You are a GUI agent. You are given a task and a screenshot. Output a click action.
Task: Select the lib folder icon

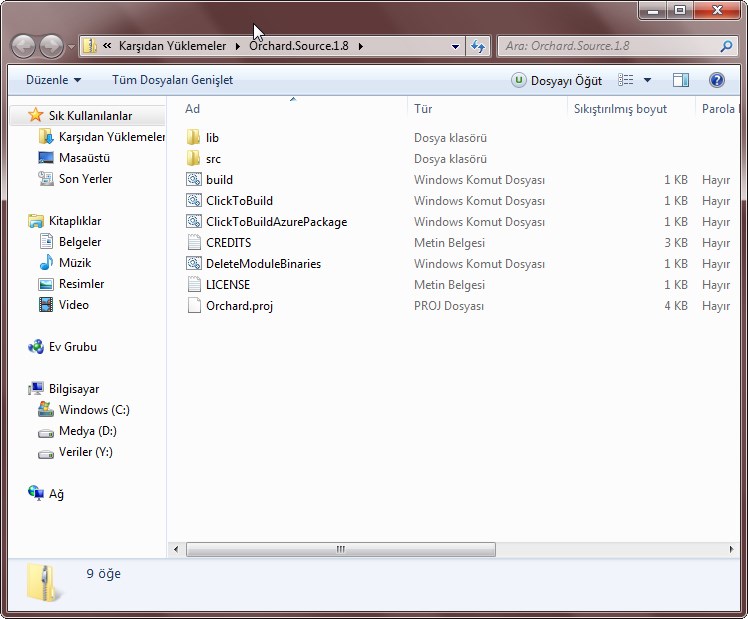[194, 138]
